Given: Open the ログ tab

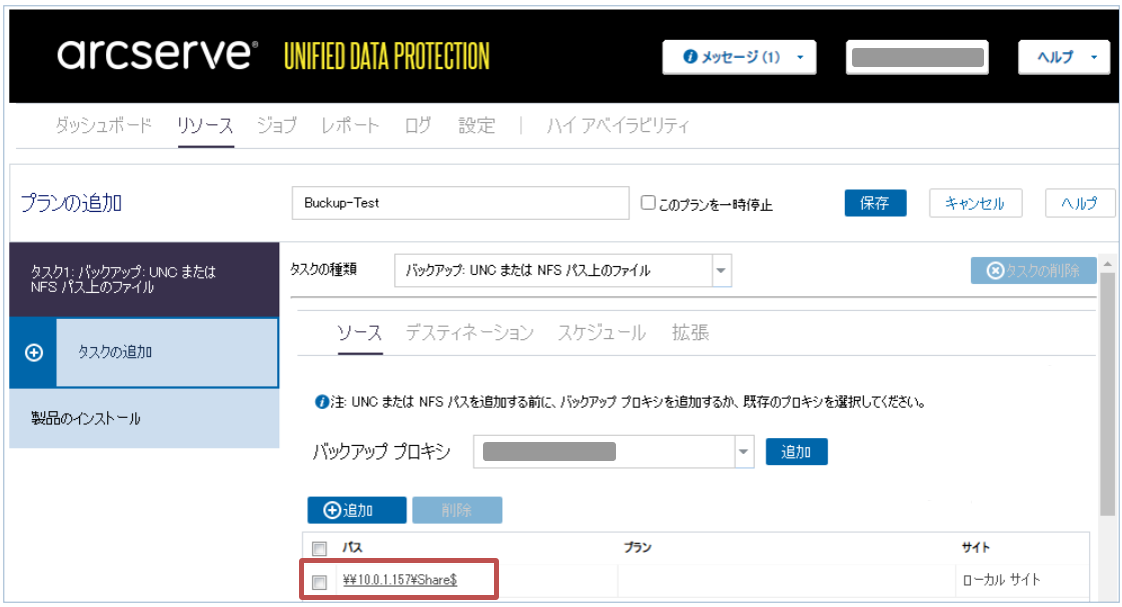Looking at the screenshot, I should 418,125.
